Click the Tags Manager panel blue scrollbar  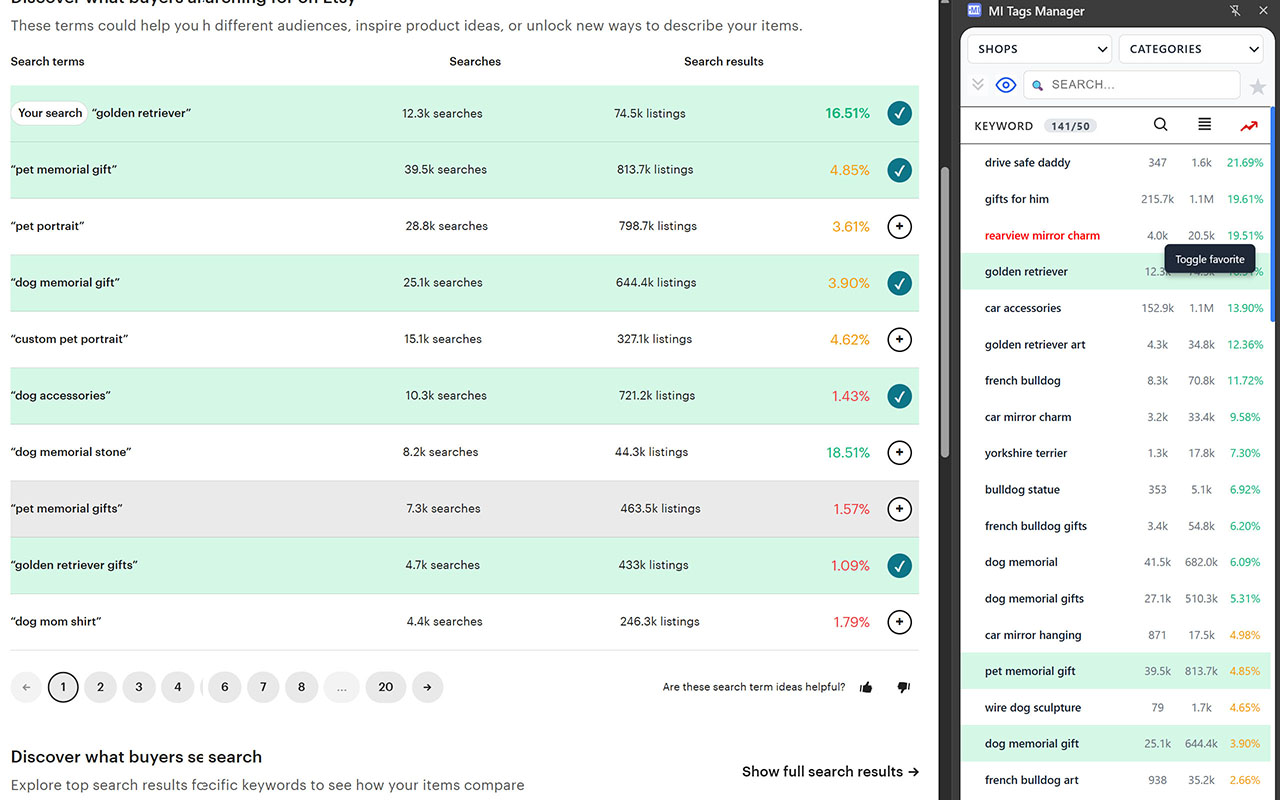[x=1272, y=215]
